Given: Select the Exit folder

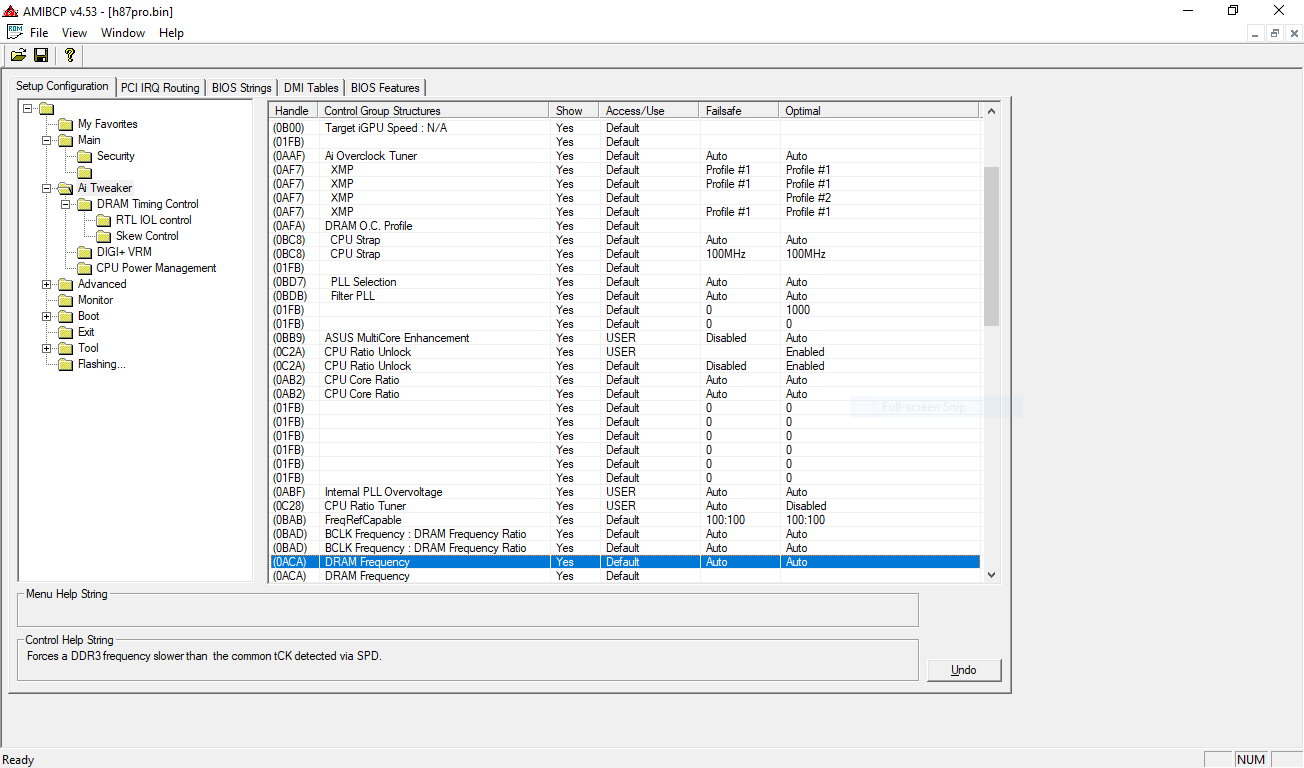Looking at the screenshot, I should (x=86, y=332).
